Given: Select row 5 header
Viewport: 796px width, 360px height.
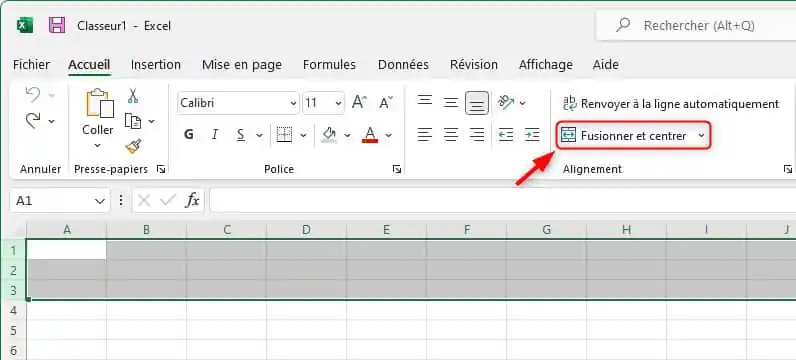Looking at the screenshot, I should click(14, 331).
